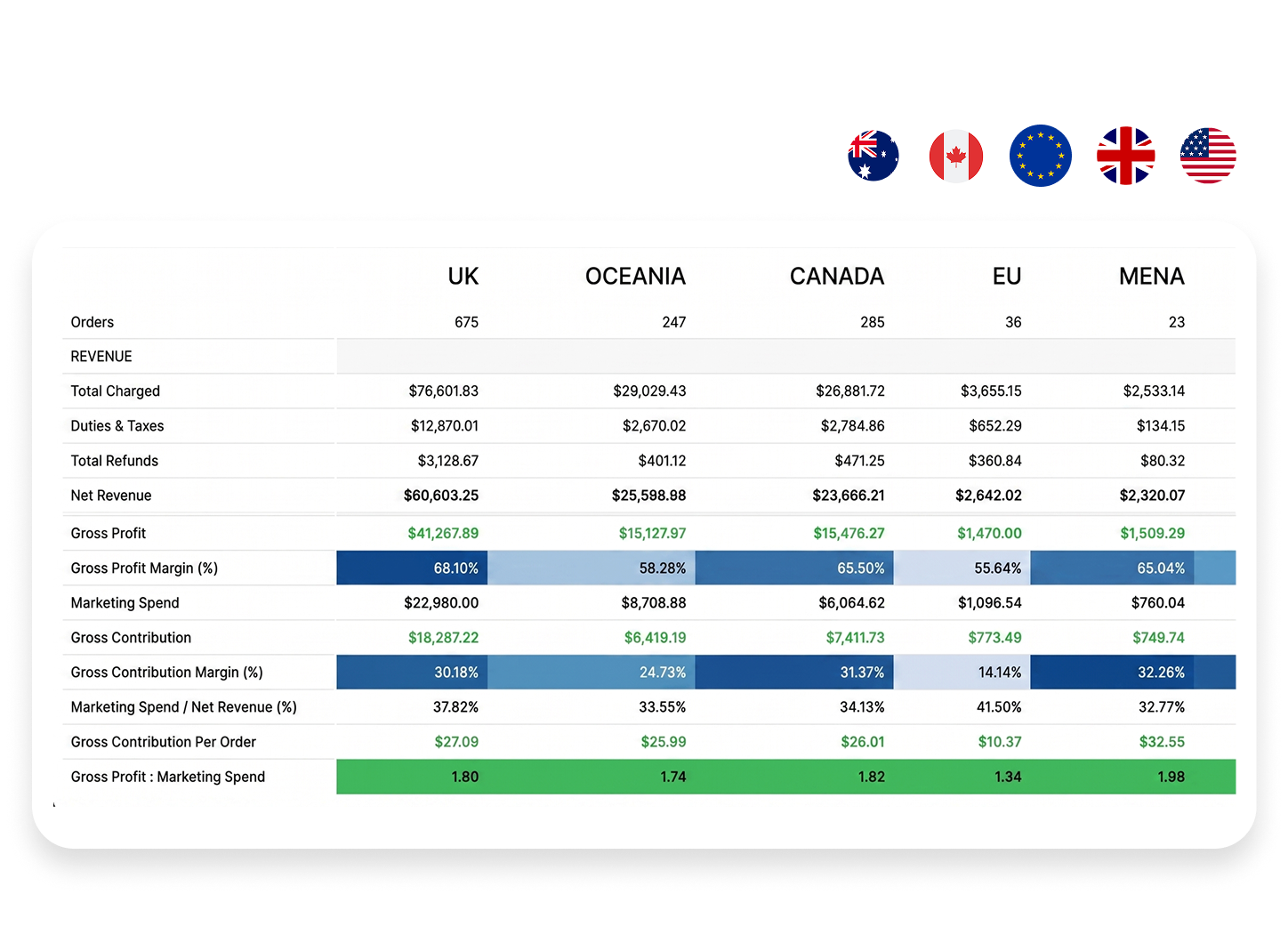Click Gross Profit : Marketing Spend label
1288x943 pixels.
[168, 777]
